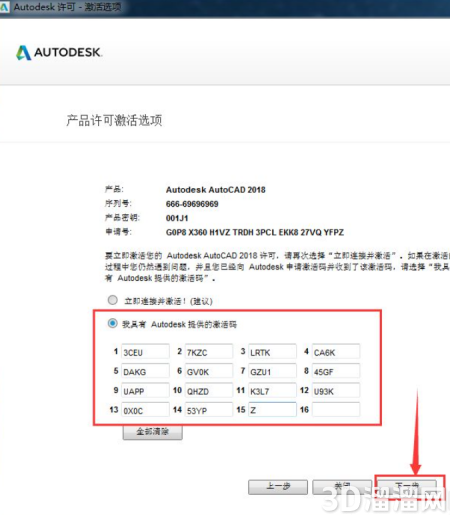
Task: Select the connect and activate now radio option
Action: [x=113, y=300]
